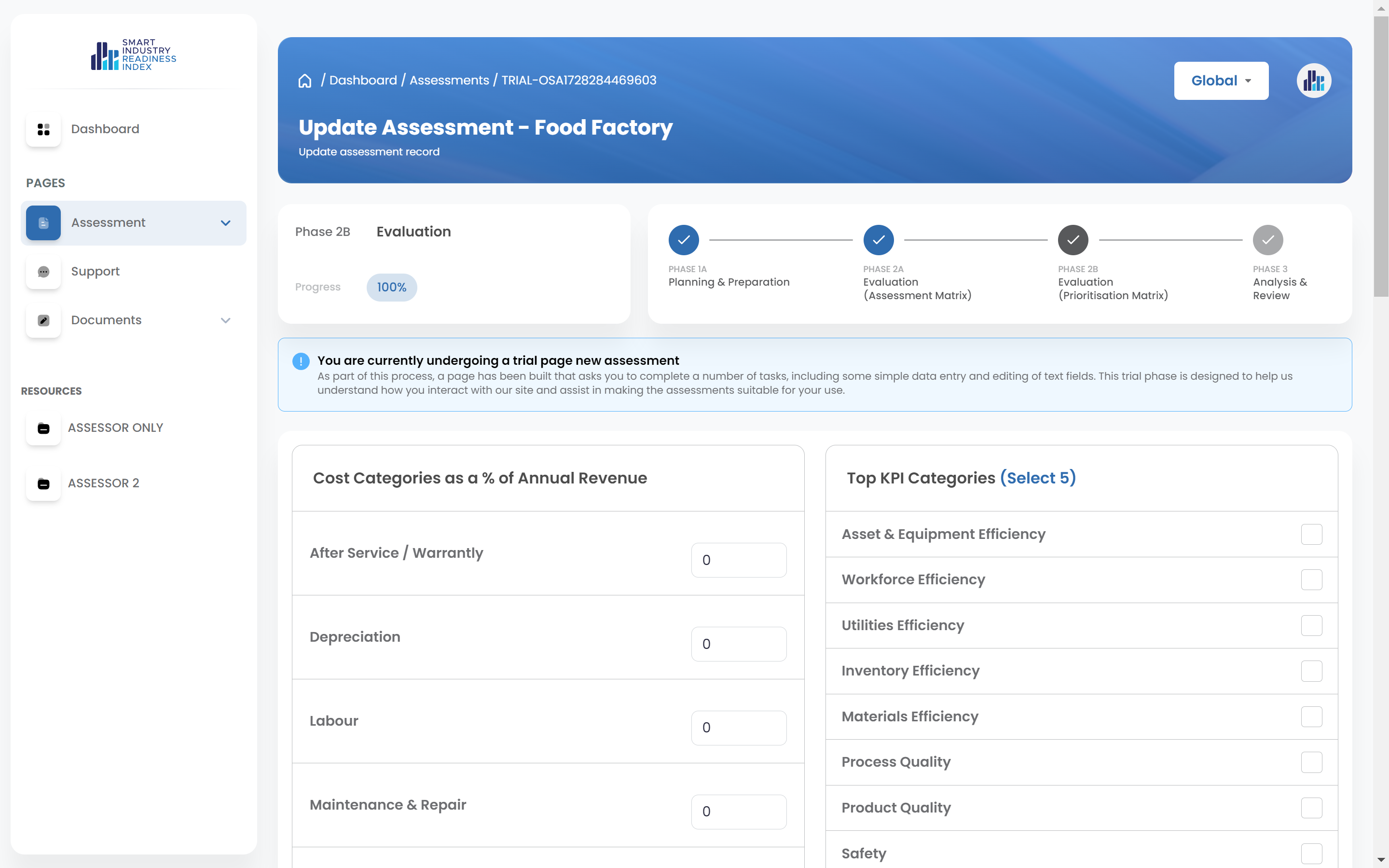Select the Phase 2A checkmark step circle
The width and height of the screenshot is (1389, 868).
coord(878,240)
